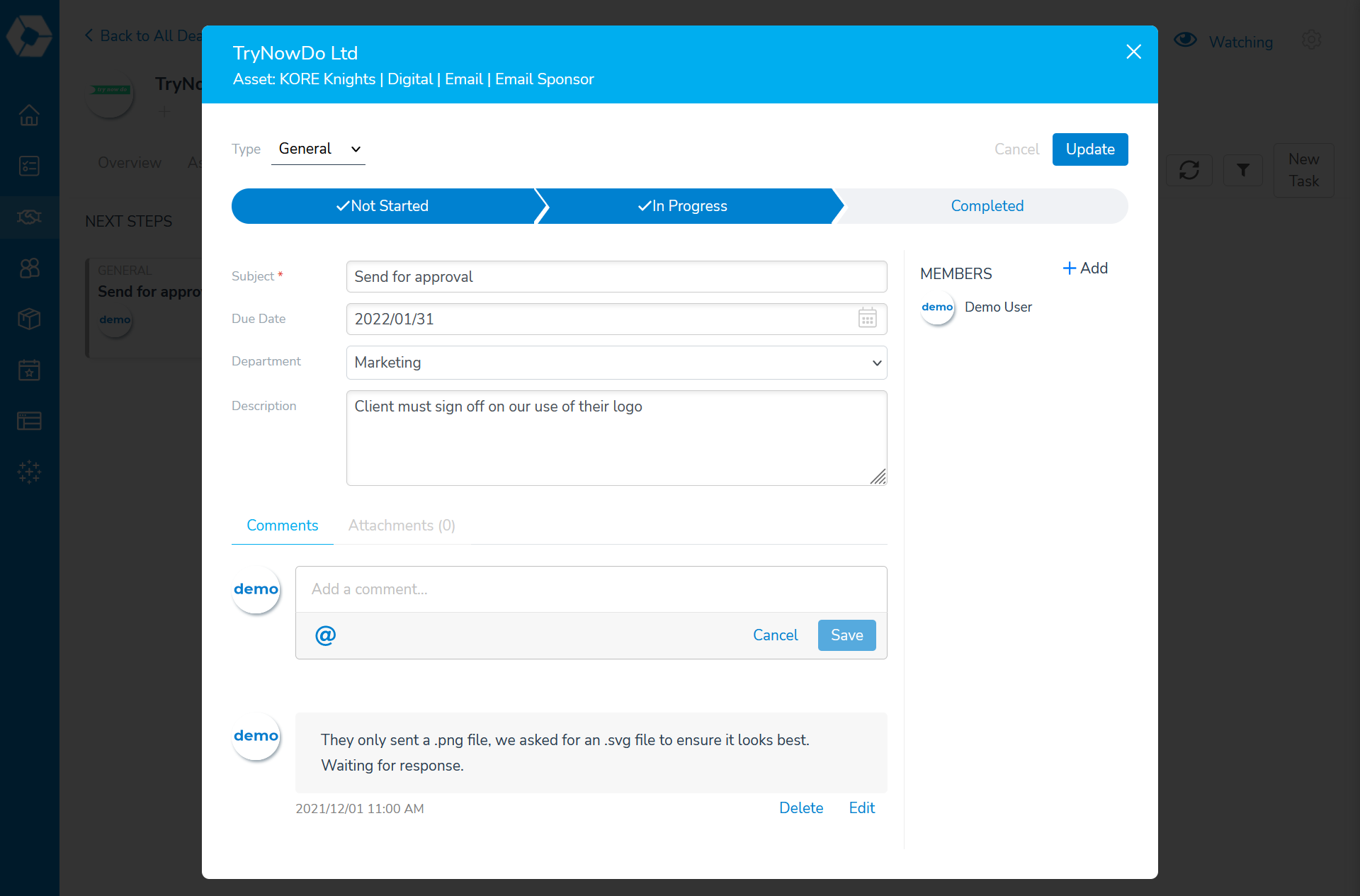Edit the Subject field 'Send for approval'

[616, 277]
